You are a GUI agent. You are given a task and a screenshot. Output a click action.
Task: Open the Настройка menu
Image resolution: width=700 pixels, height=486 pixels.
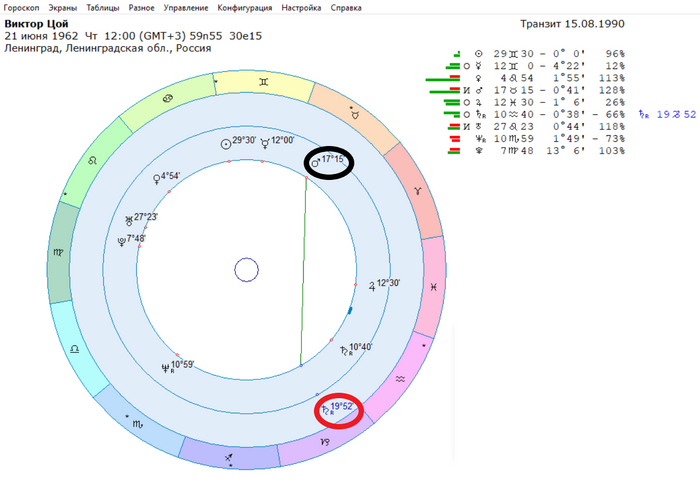tap(301, 8)
